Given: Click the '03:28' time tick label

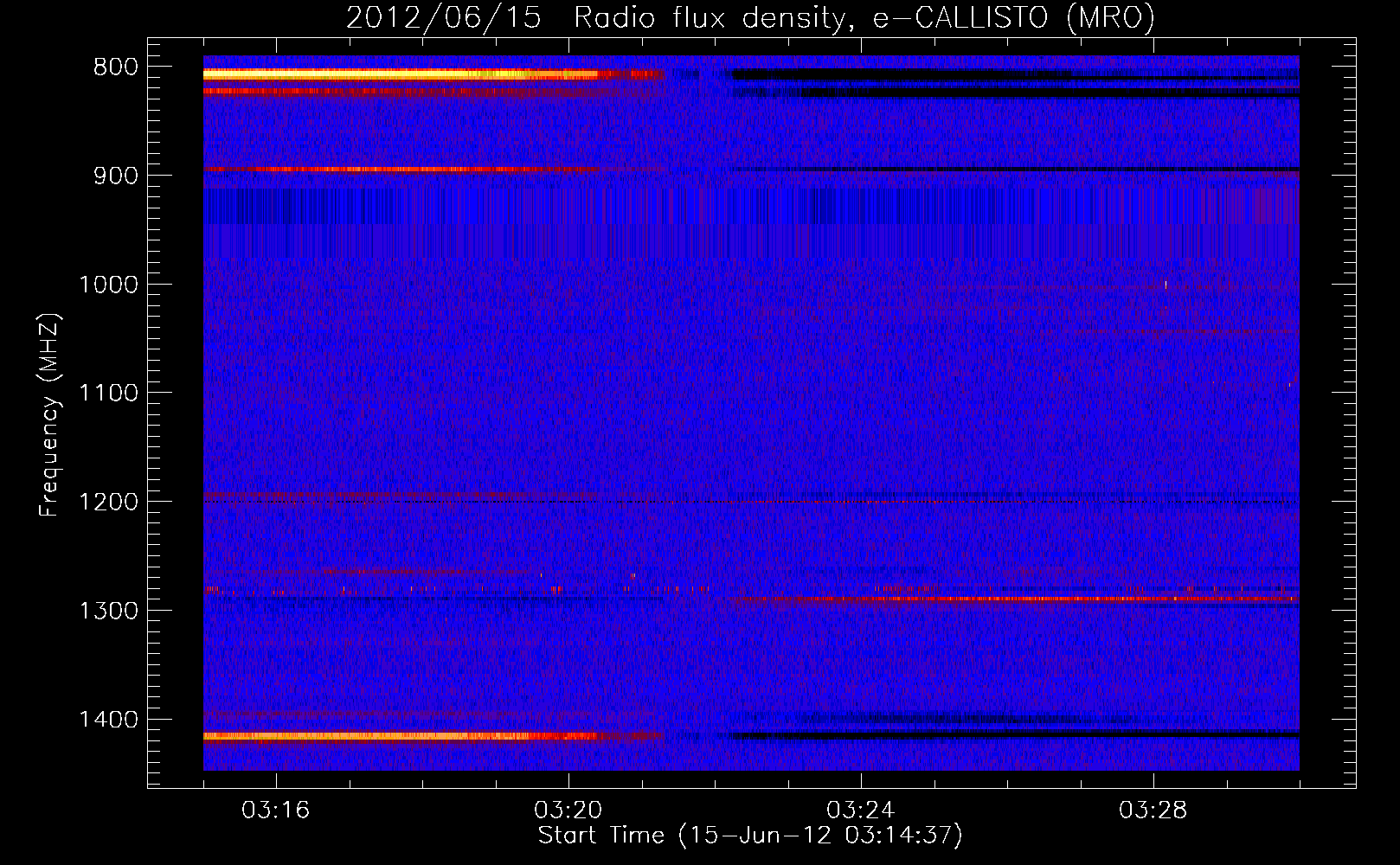Looking at the screenshot, I should point(1153,811).
